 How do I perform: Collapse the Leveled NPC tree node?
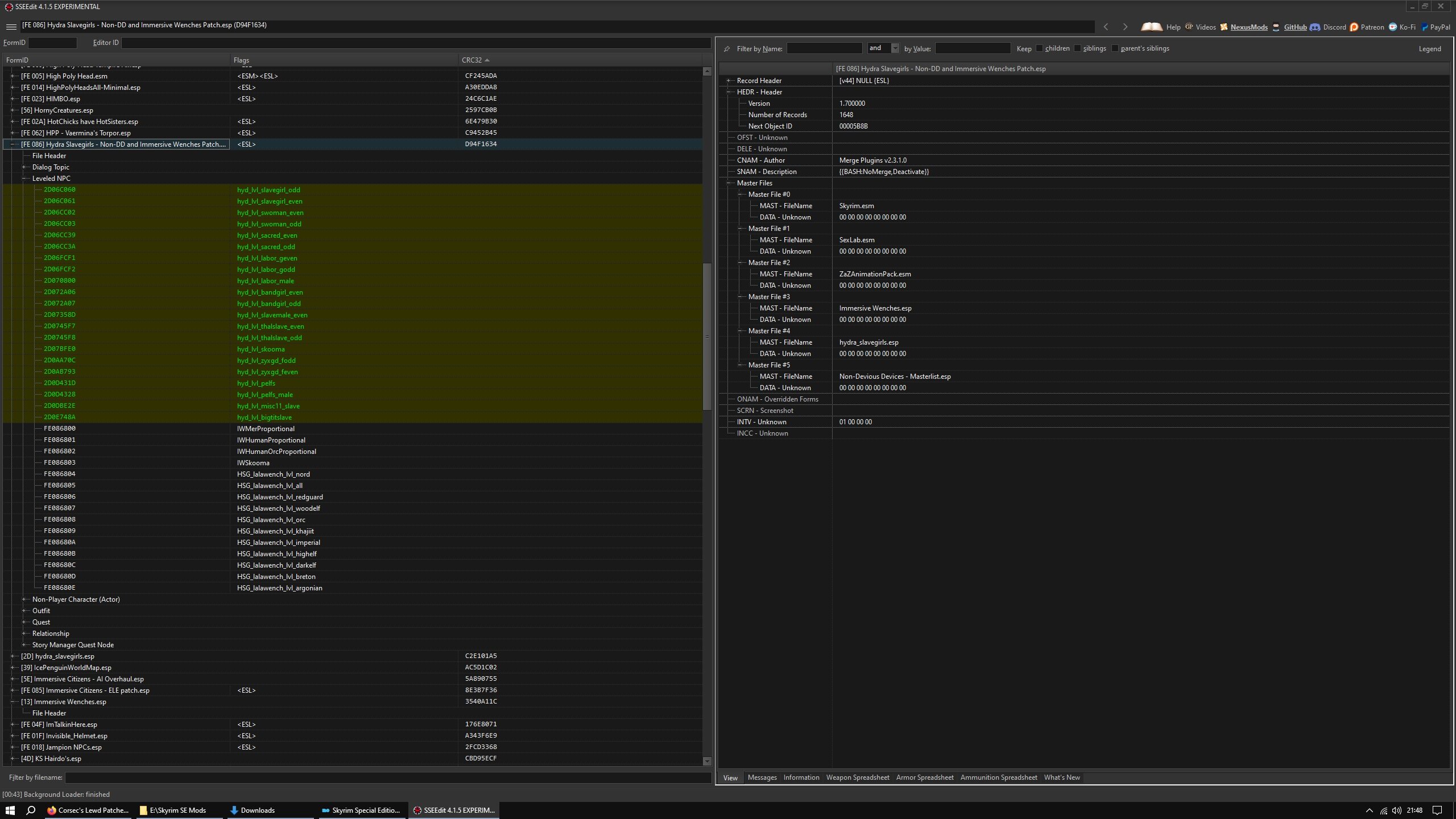click(24, 179)
